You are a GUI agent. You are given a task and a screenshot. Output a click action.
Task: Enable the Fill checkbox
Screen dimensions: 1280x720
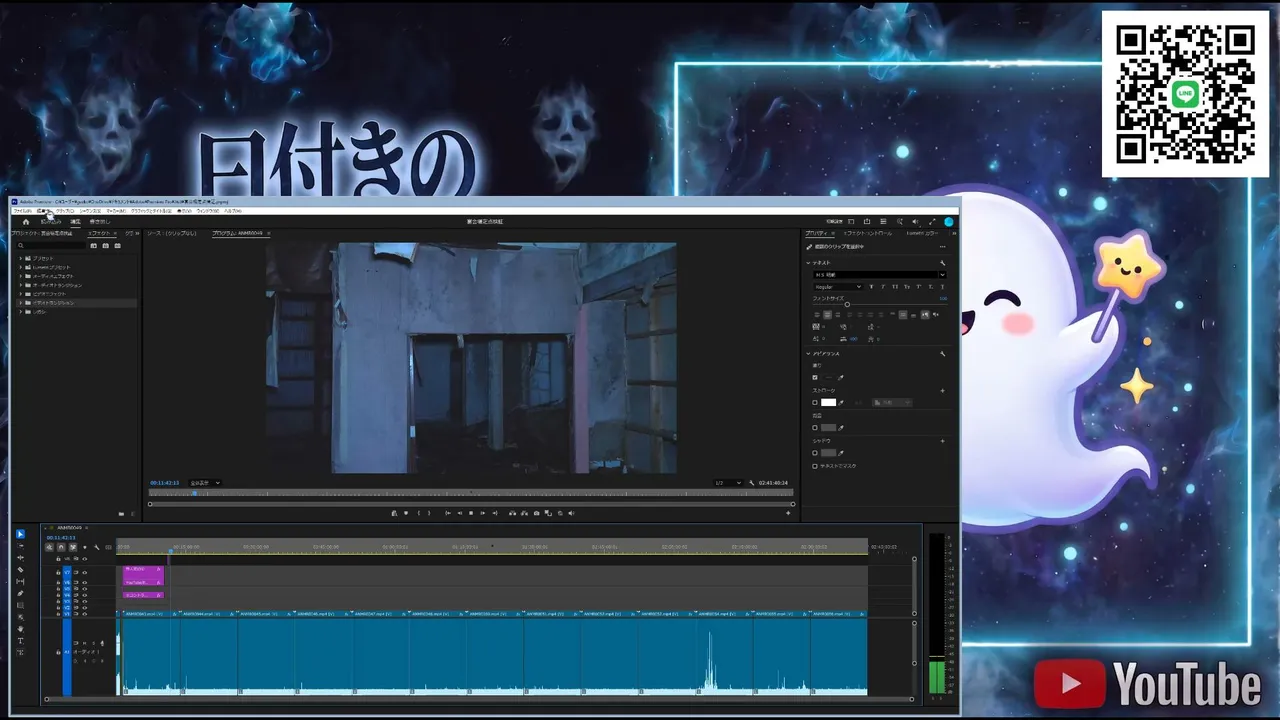coord(815,377)
